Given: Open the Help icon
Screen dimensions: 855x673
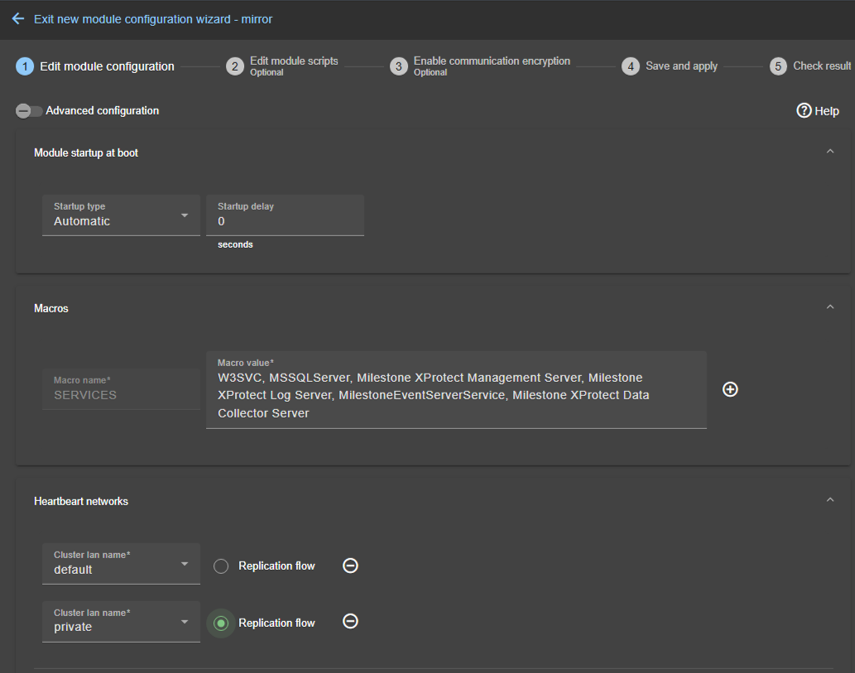Looking at the screenshot, I should [804, 111].
